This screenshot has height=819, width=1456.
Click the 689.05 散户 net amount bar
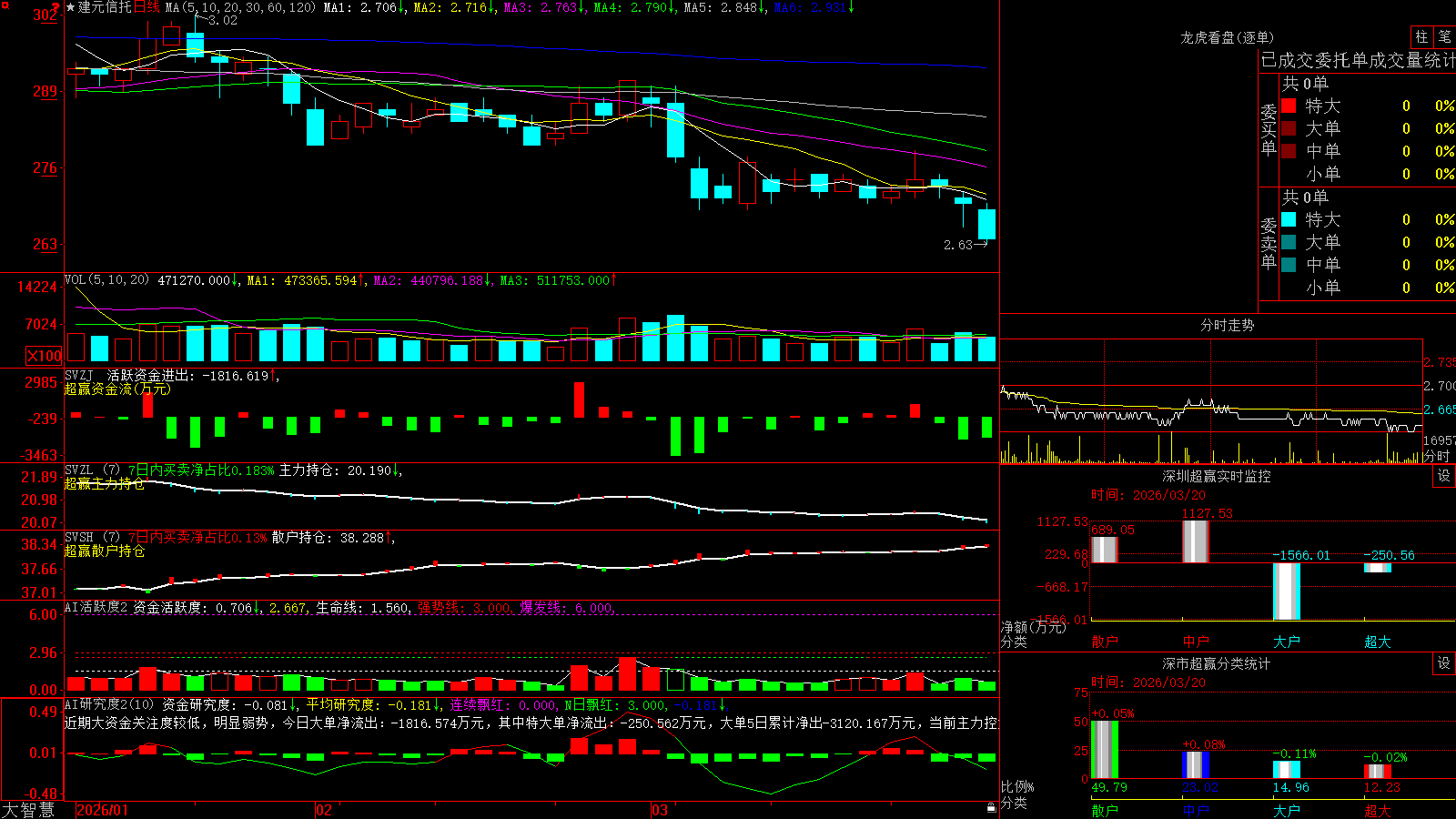[x=1105, y=550]
